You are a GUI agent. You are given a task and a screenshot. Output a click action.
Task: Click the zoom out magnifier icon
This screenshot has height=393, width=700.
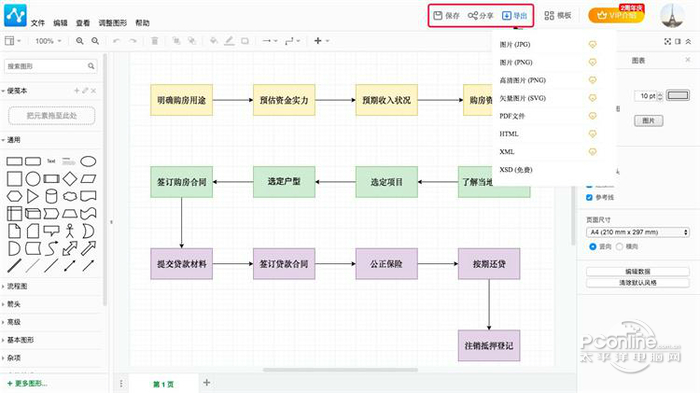[95, 41]
